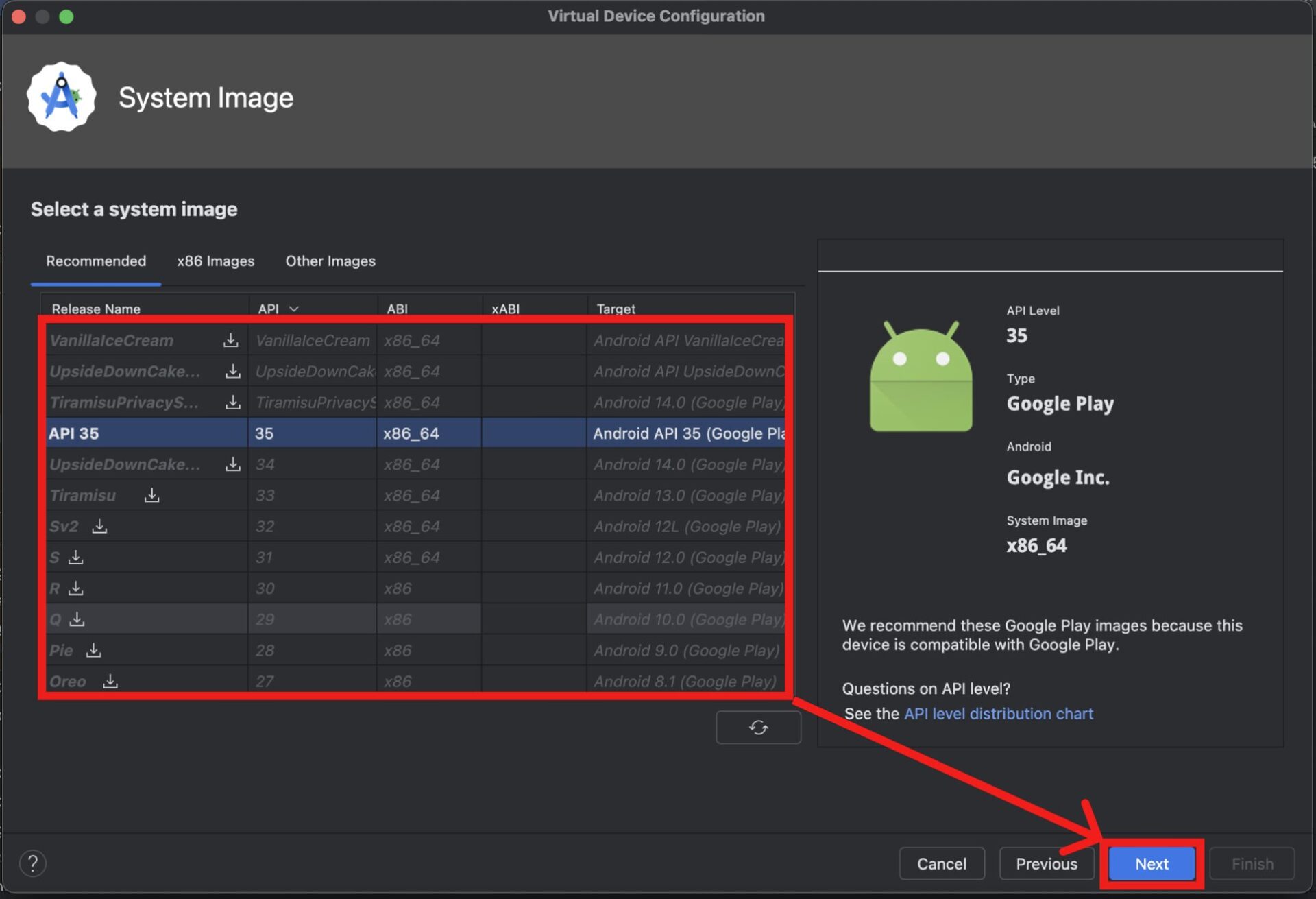Download the TiramisuPrivacySandbox image
This screenshot has height=899, width=1316.
pyautogui.click(x=233, y=403)
